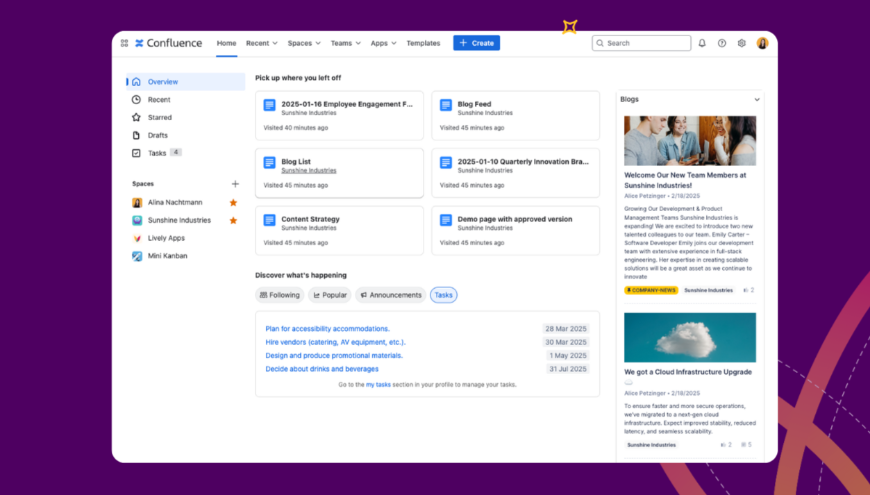Open the cloud blog post image
Image resolution: width=870 pixels, height=495 pixels.
[x=690, y=337]
